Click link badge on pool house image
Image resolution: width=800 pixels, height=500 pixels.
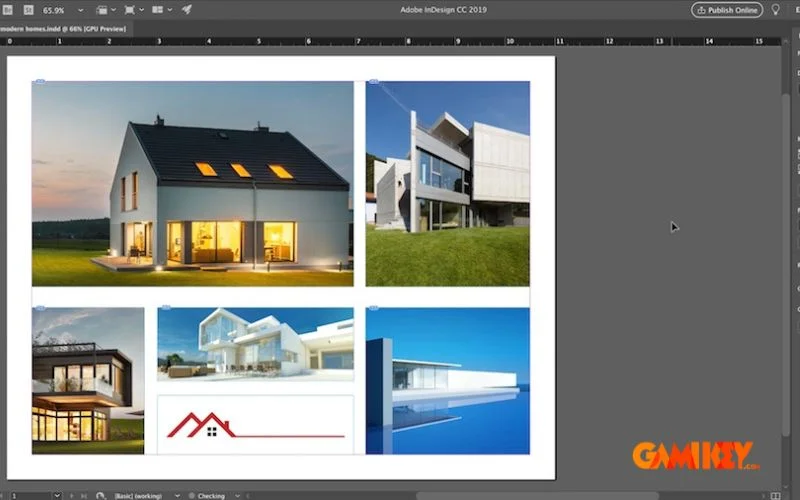[x=373, y=308]
